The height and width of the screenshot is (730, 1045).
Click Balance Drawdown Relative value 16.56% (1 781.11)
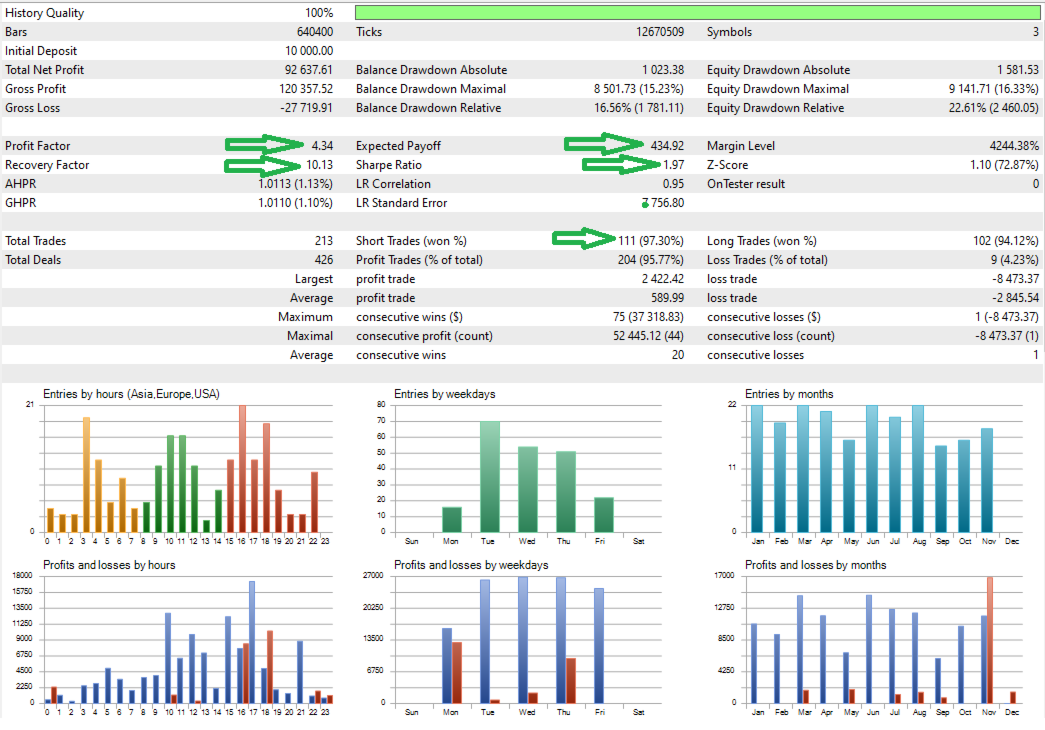coord(639,108)
